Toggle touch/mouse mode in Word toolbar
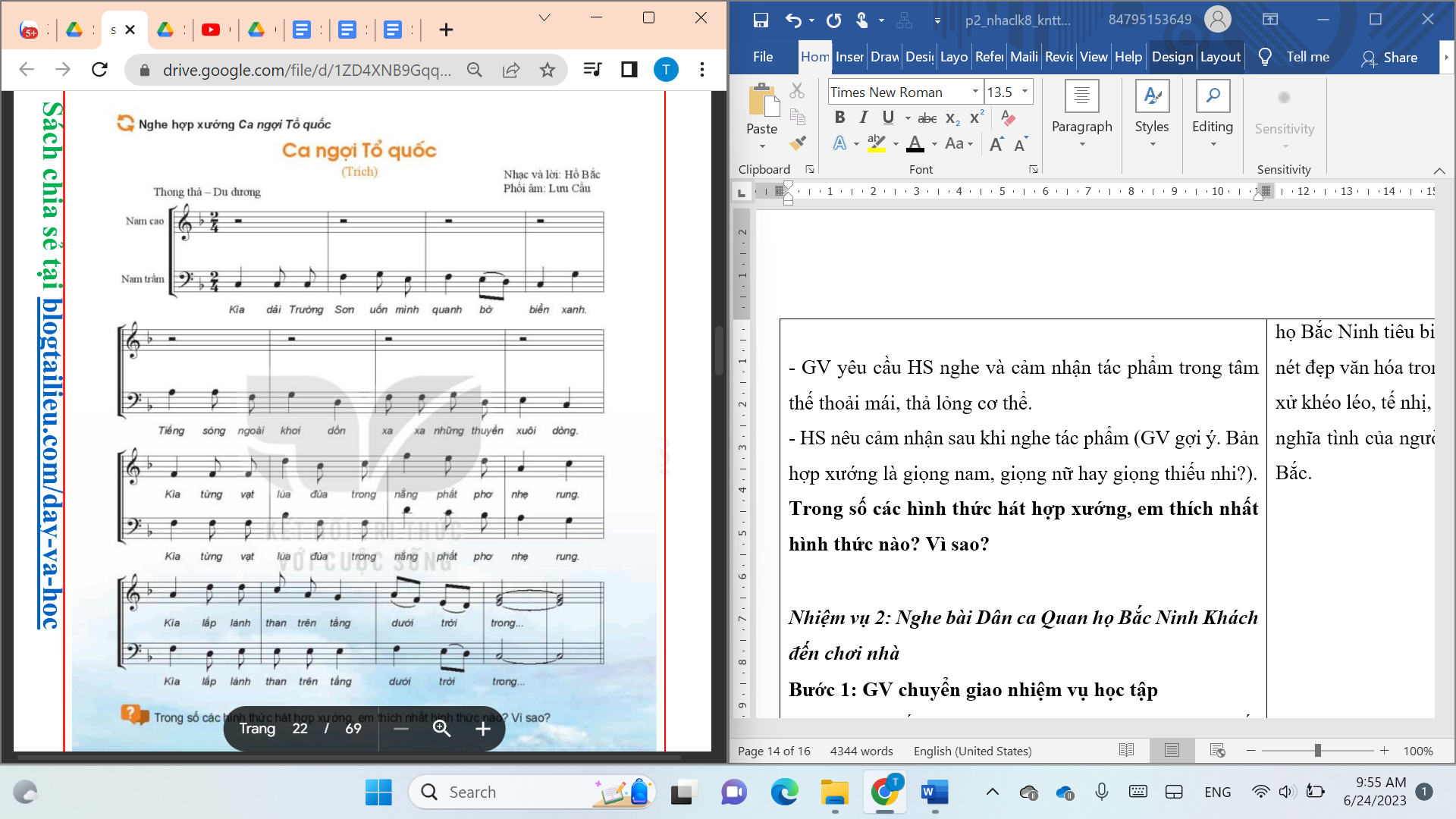The height and width of the screenshot is (819, 1456). point(862,20)
